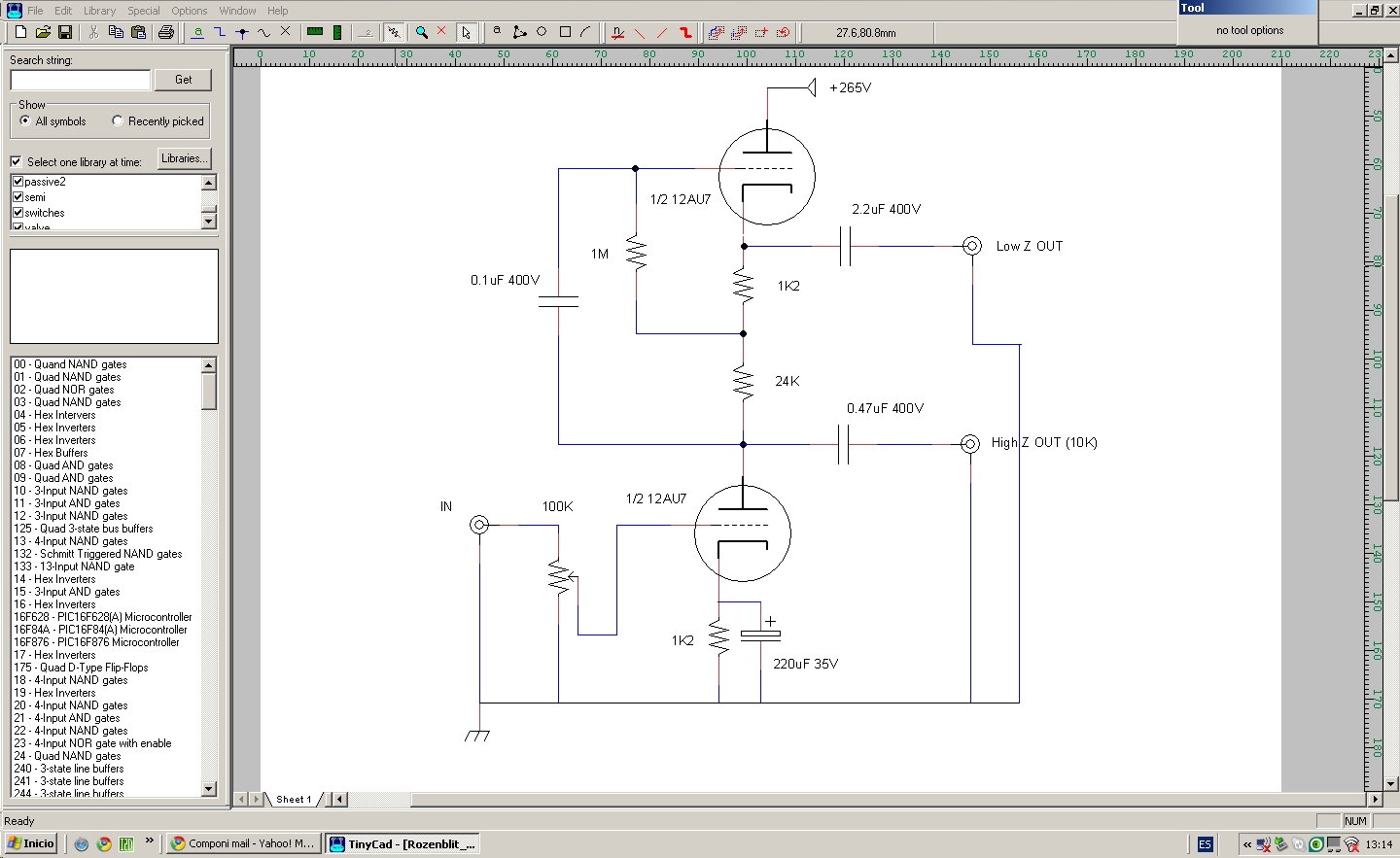Click the magnifier zoom tool
This screenshot has height=858, width=1400.
pyautogui.click(x=422, y=32)
